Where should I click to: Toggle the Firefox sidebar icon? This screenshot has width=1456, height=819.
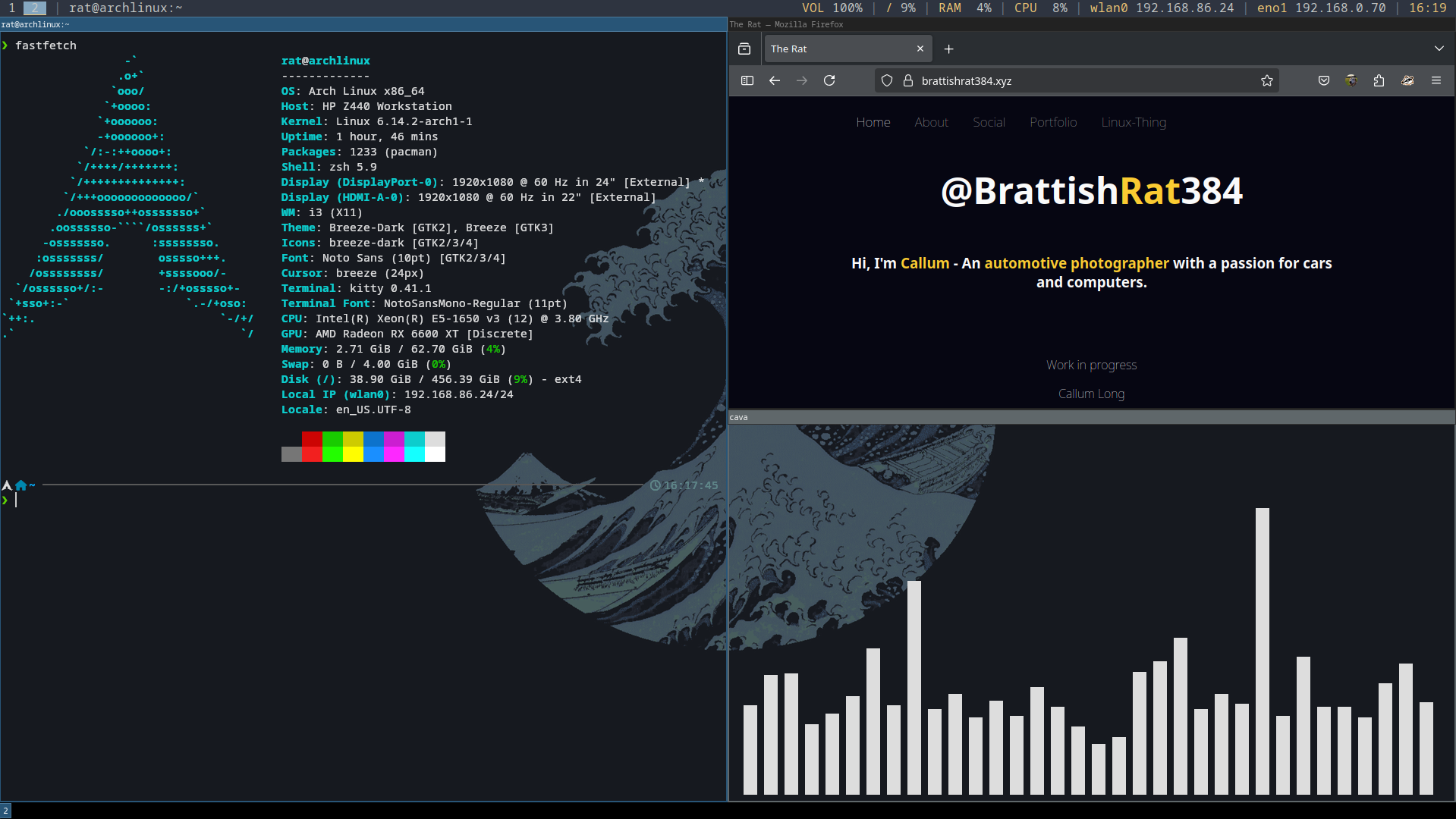(747, 80)
